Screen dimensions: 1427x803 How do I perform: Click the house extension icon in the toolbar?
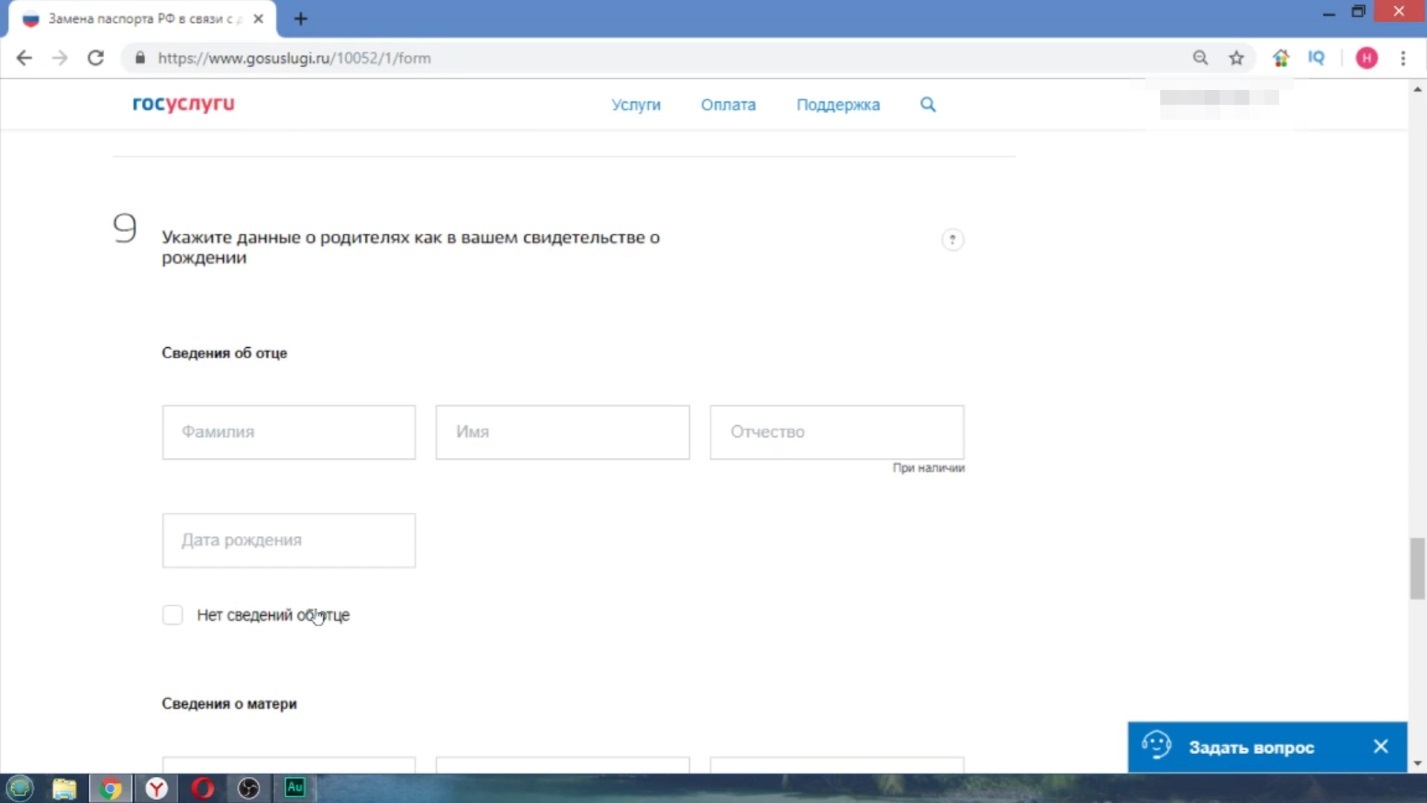(1280, 58)
